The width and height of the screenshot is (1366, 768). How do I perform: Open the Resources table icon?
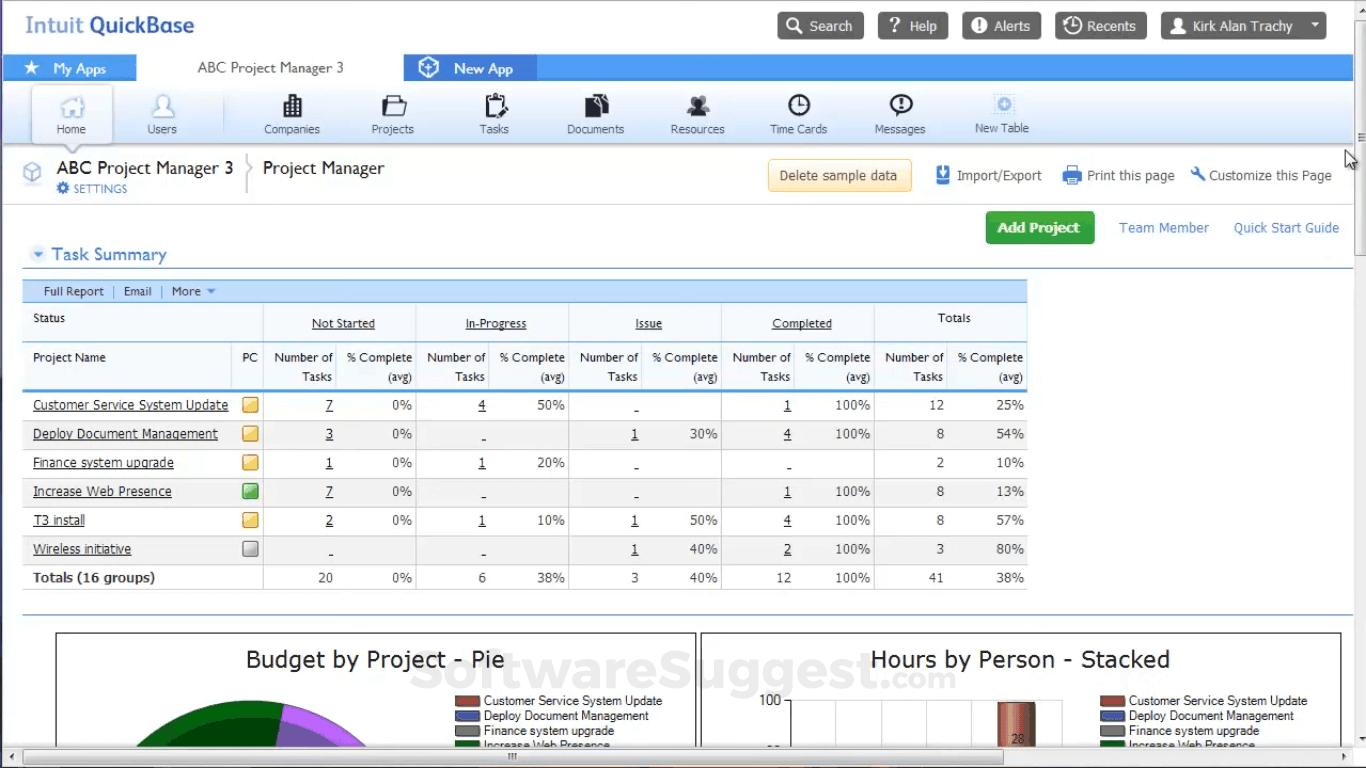pyautogui.click(x=697, y=106)
